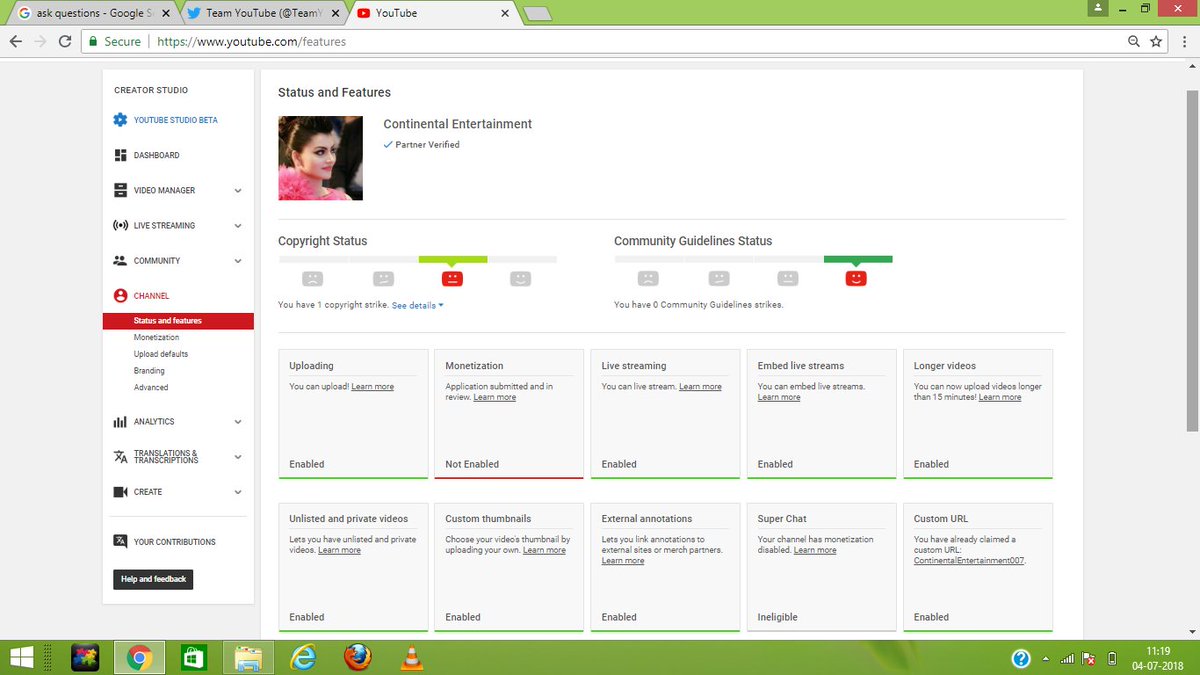Viewport: 1200px width, 675px height.
Task: Open the Monetization channel submenu
Action: coord(156,337)
